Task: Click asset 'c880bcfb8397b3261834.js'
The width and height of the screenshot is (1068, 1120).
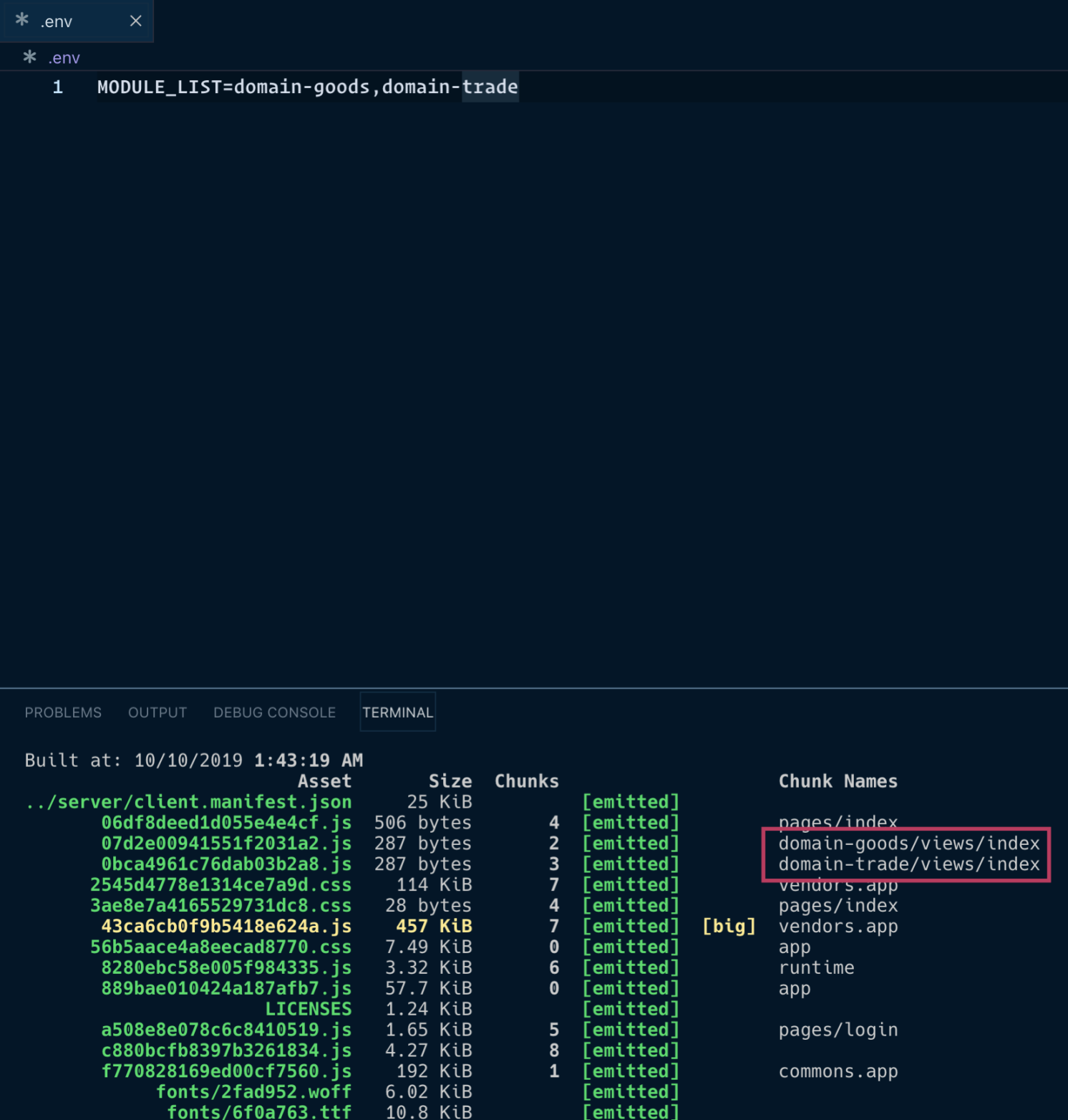Action: (226, 1051)
